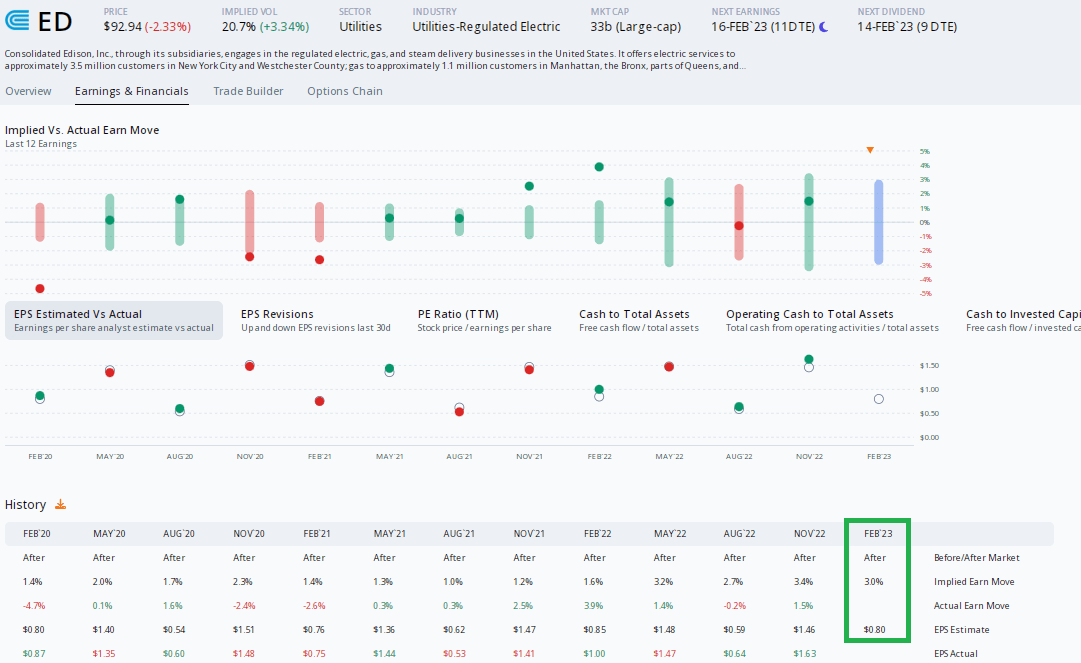1081x663 pixels.
Task: Click the $1.51 EPS estimate for NOV'20
Action: [x=243, y=630]
